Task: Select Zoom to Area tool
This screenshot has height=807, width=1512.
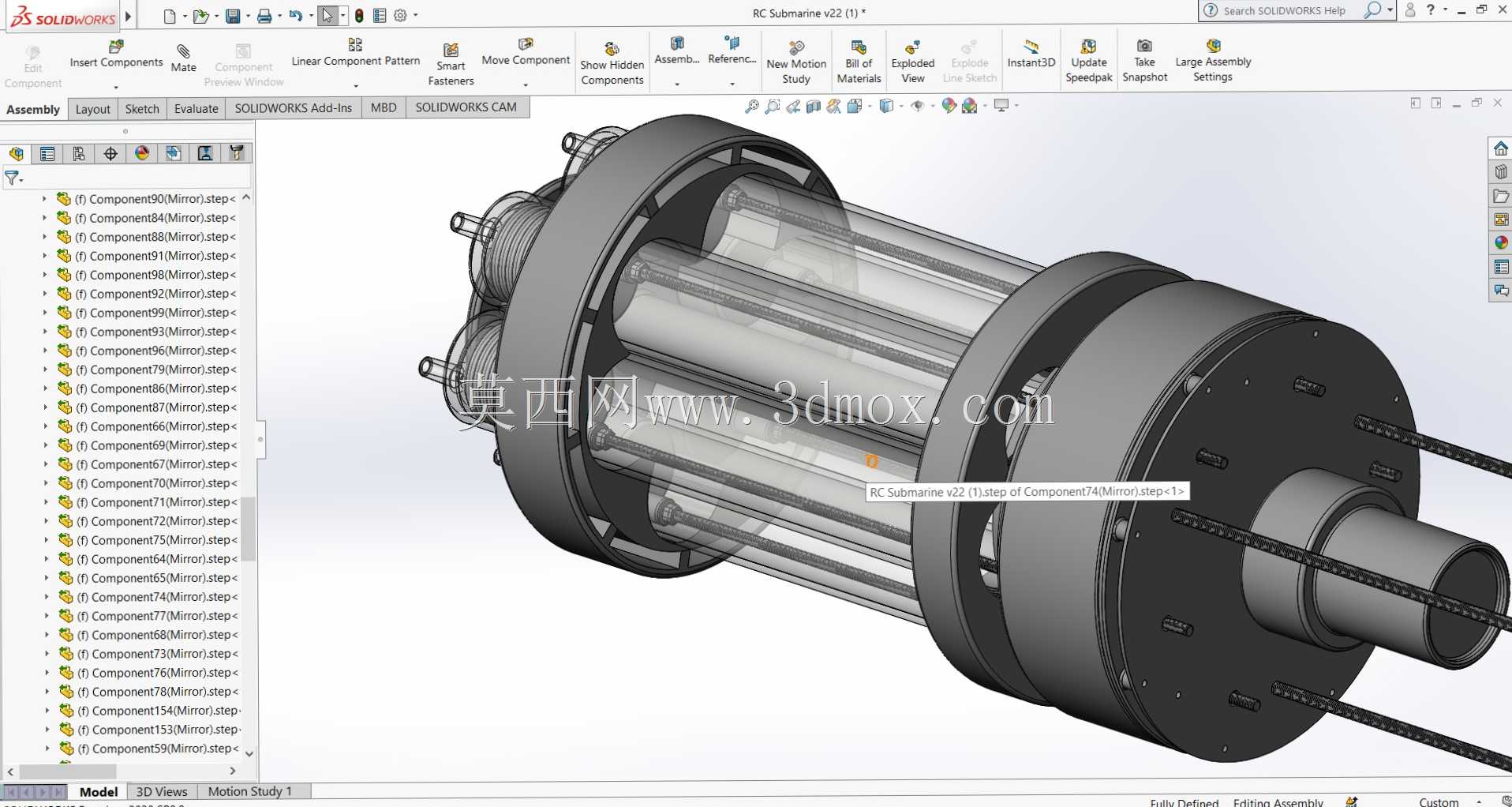Action: (773, 106)
